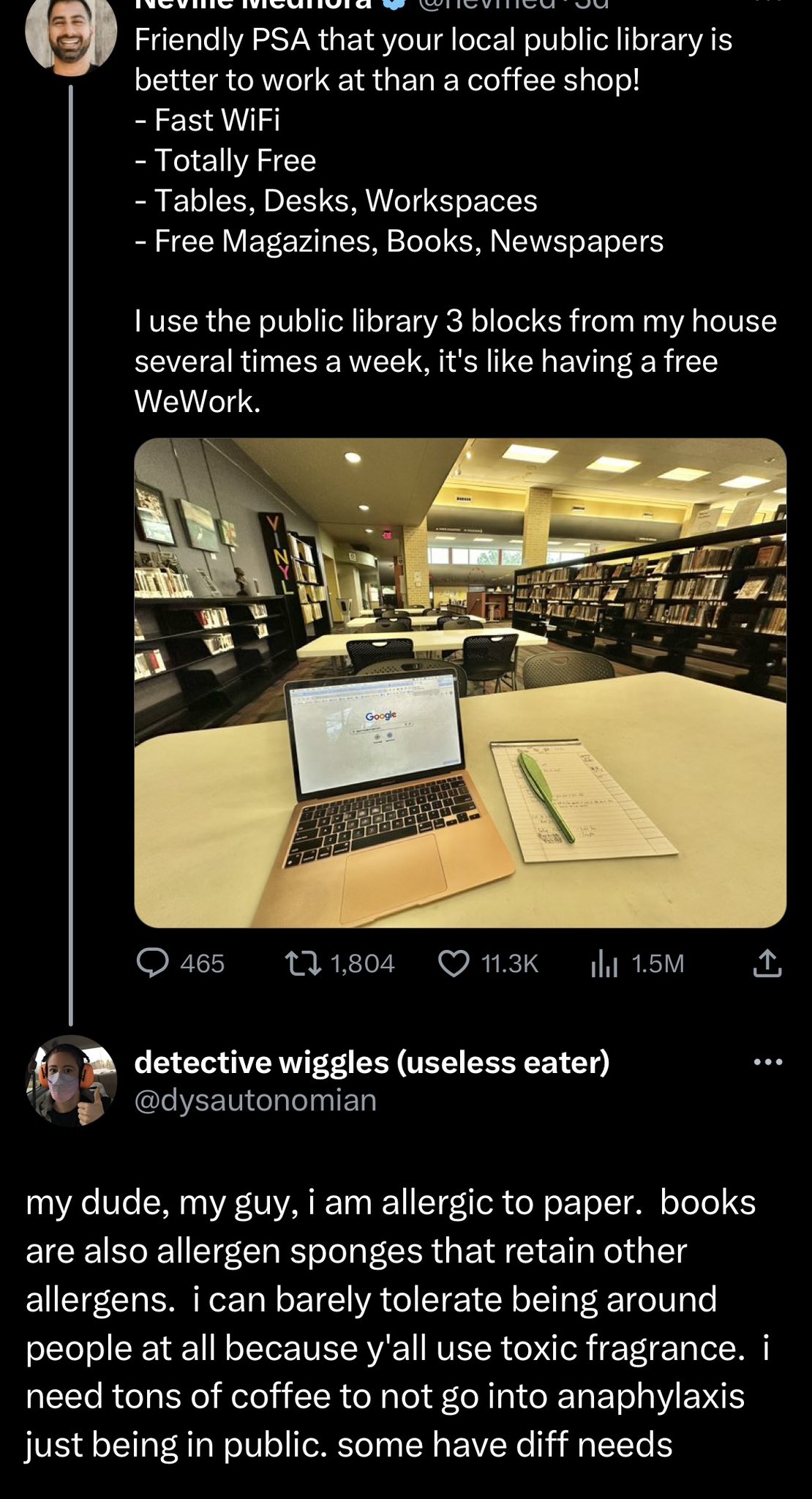The image size is (812, 1499).
Task: Click the vertical thread connector line
Action: coord(71,556)
